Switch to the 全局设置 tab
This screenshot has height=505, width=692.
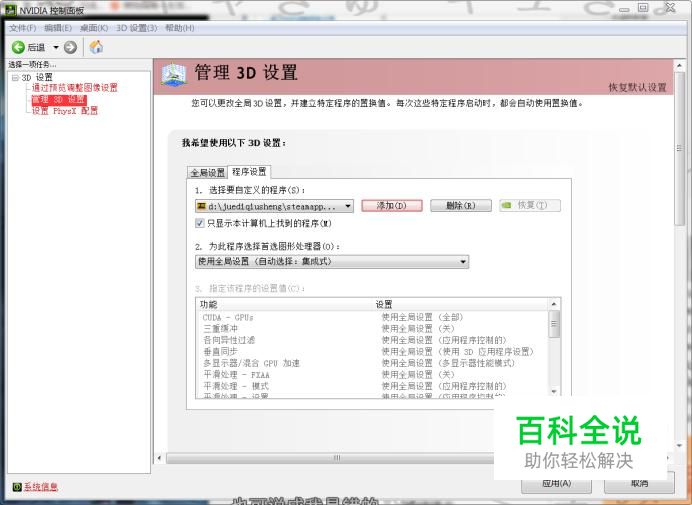click(207, 172)
